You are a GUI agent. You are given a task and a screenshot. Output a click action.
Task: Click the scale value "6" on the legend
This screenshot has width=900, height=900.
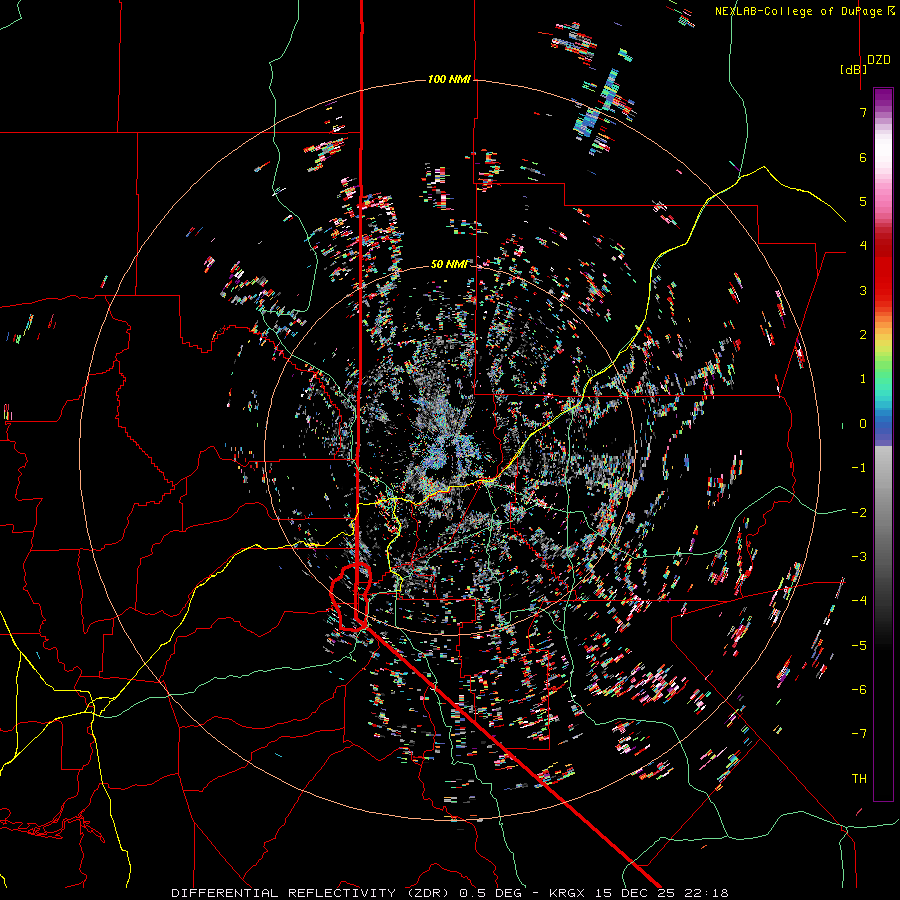coord(863,157)
